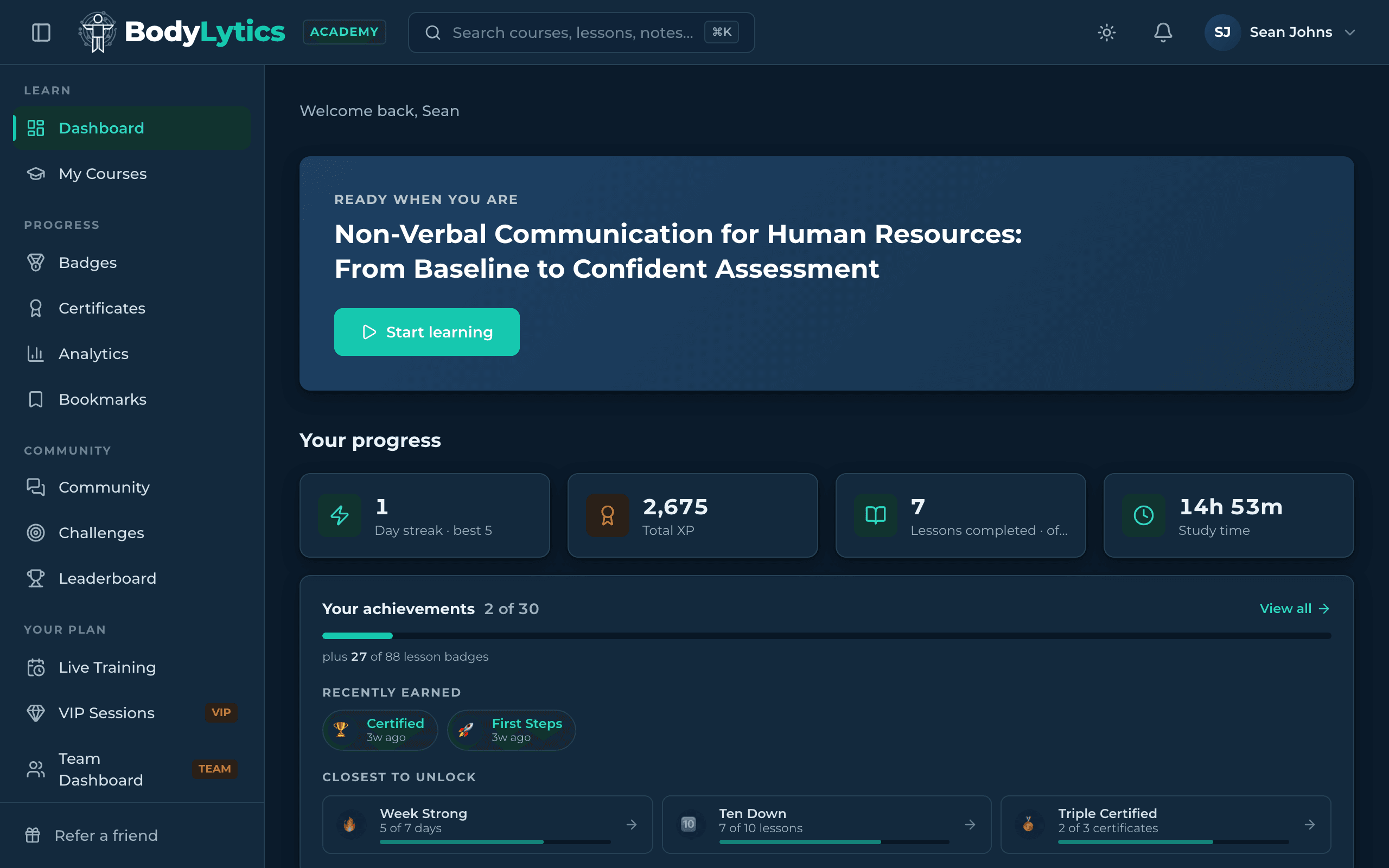
Task: Click the Team Dashboard people icon
Action: pyautogui.click(x=36, y=769)
